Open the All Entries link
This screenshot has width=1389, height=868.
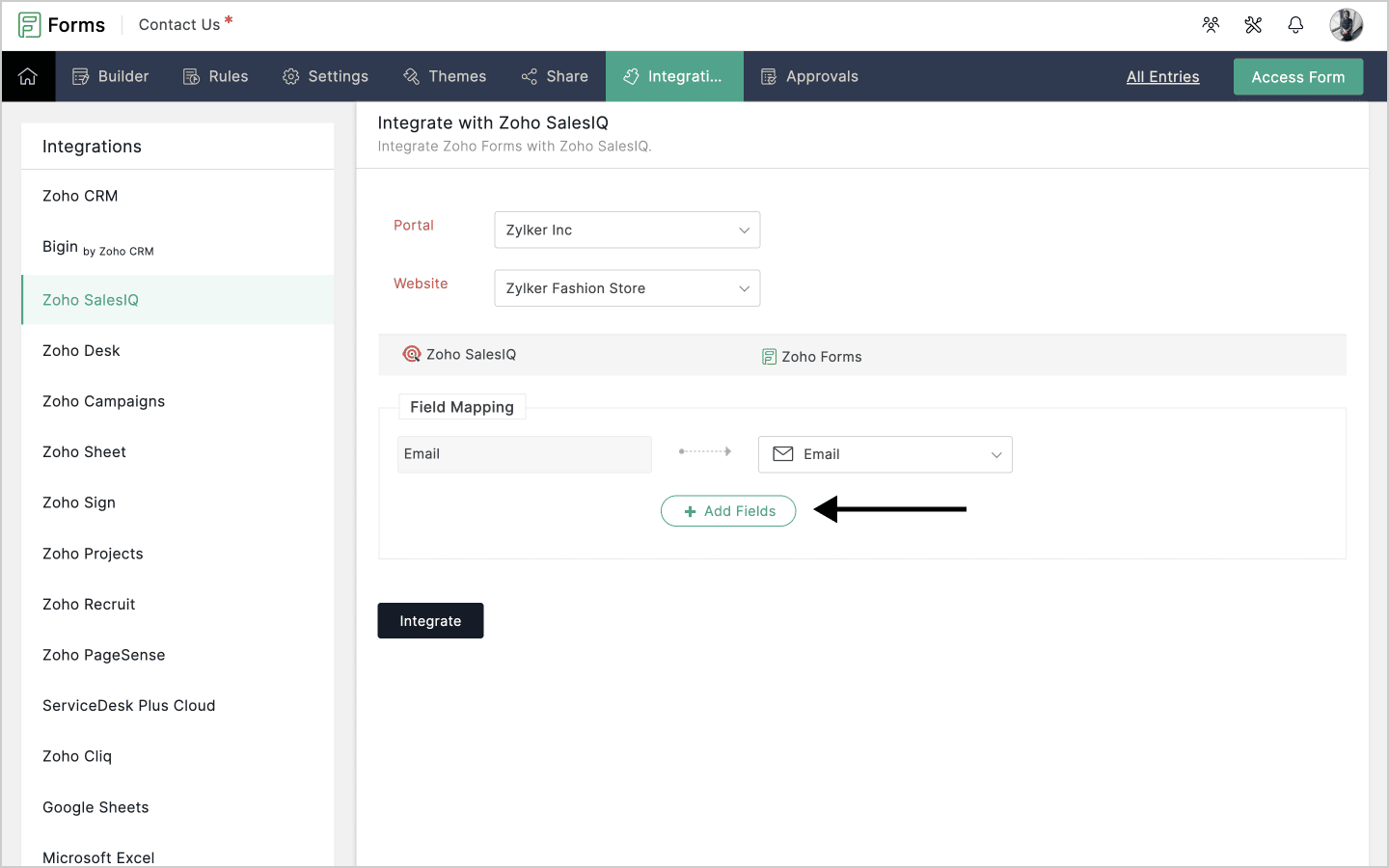1163,77
